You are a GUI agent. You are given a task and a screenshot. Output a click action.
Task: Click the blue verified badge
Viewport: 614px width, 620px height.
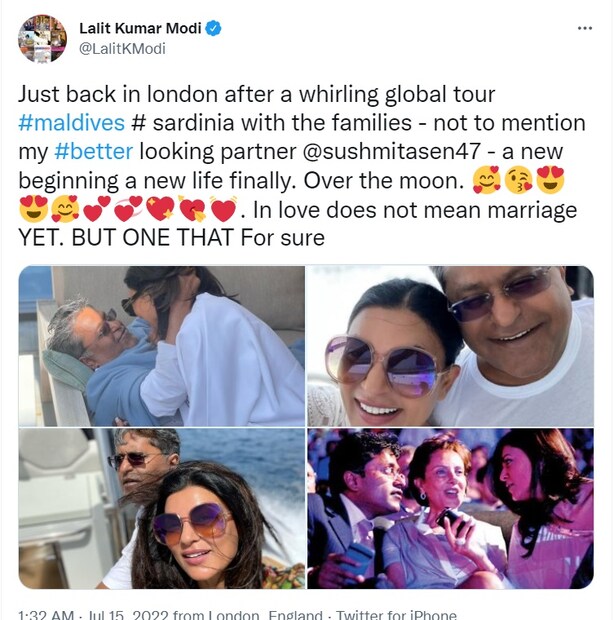point(213,29)
